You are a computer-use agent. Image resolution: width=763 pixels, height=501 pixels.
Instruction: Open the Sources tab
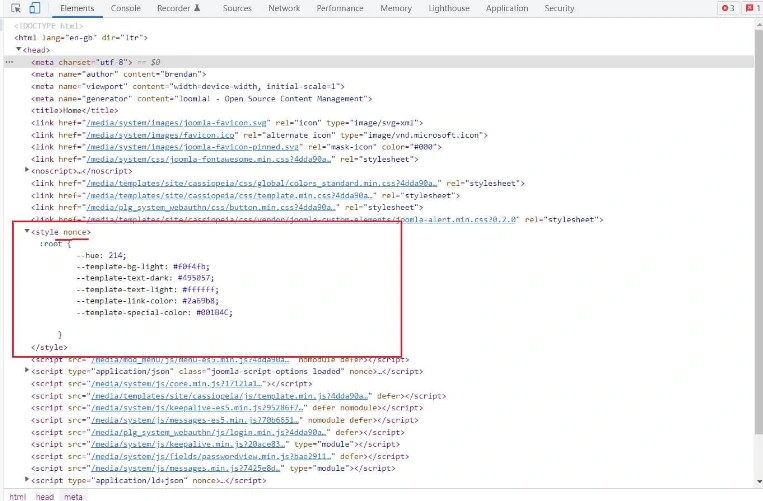(x=237, y=8)
